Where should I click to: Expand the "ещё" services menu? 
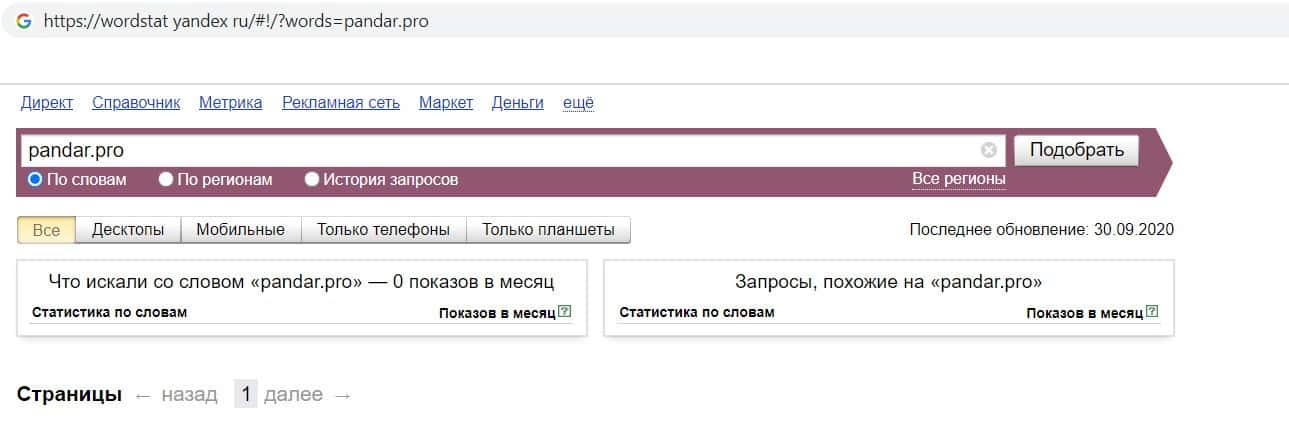pyautogui.click(x=578, y=102)
